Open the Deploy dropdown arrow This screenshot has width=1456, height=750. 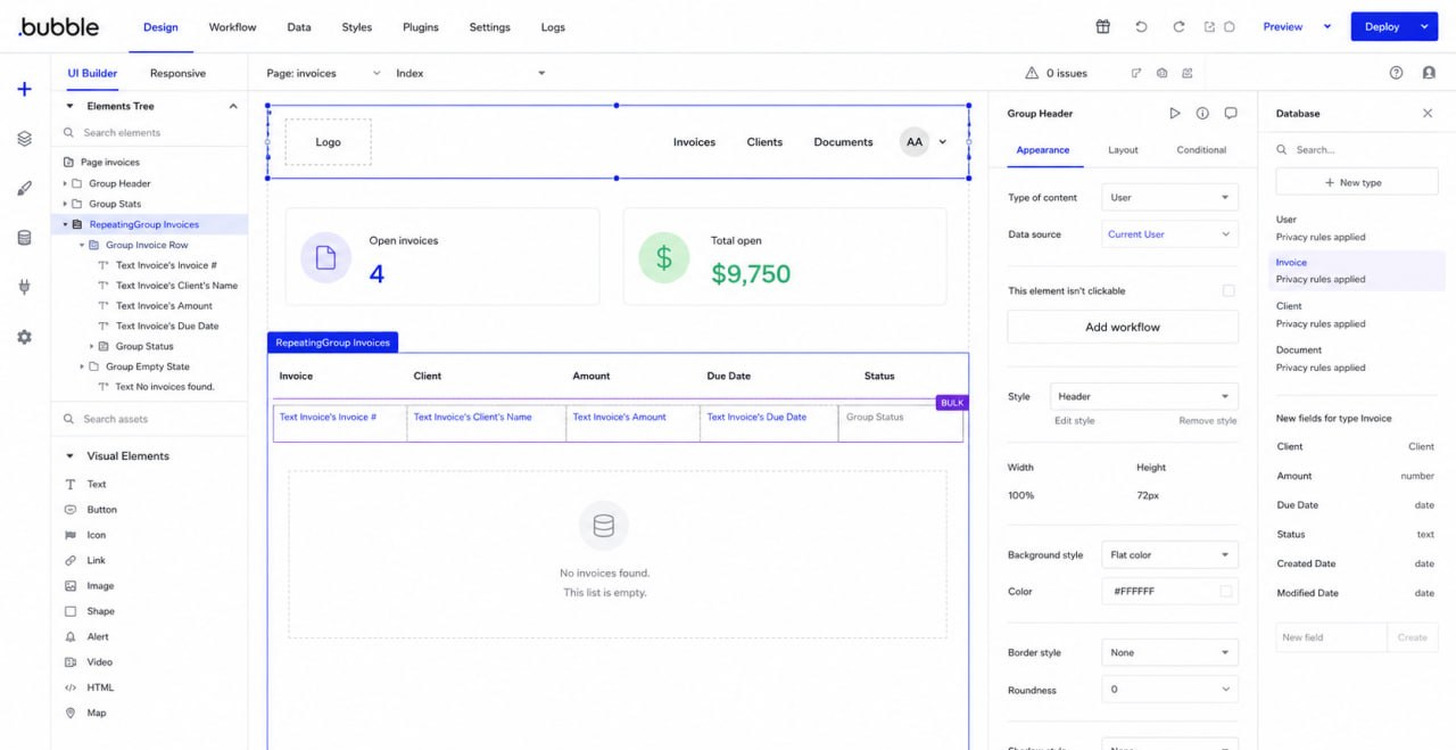(1424, 27)
